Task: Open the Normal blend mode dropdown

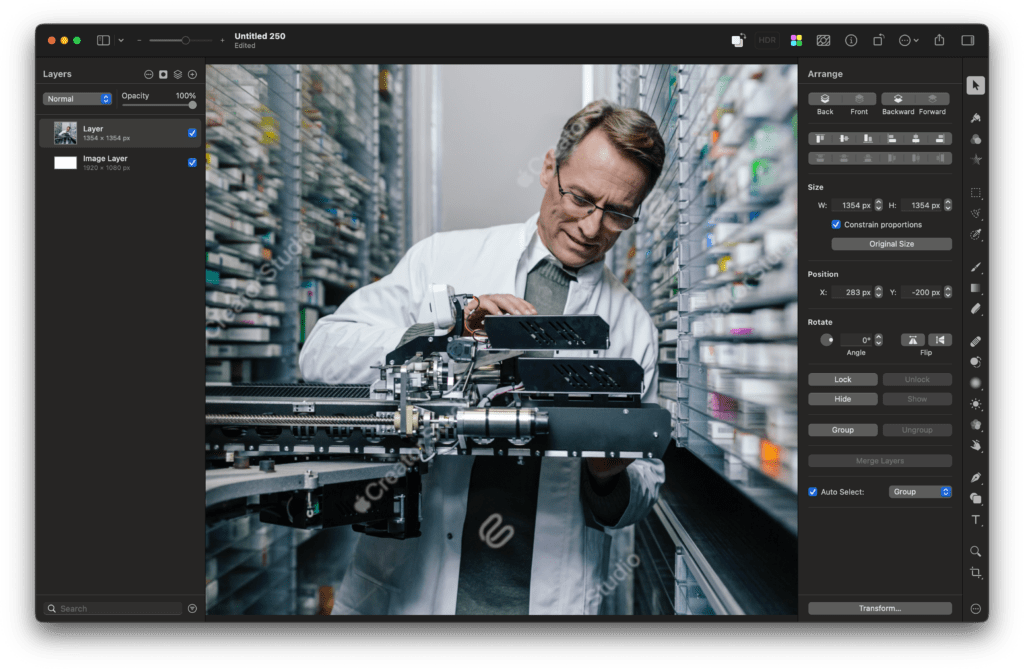Action: pos(78,98)
